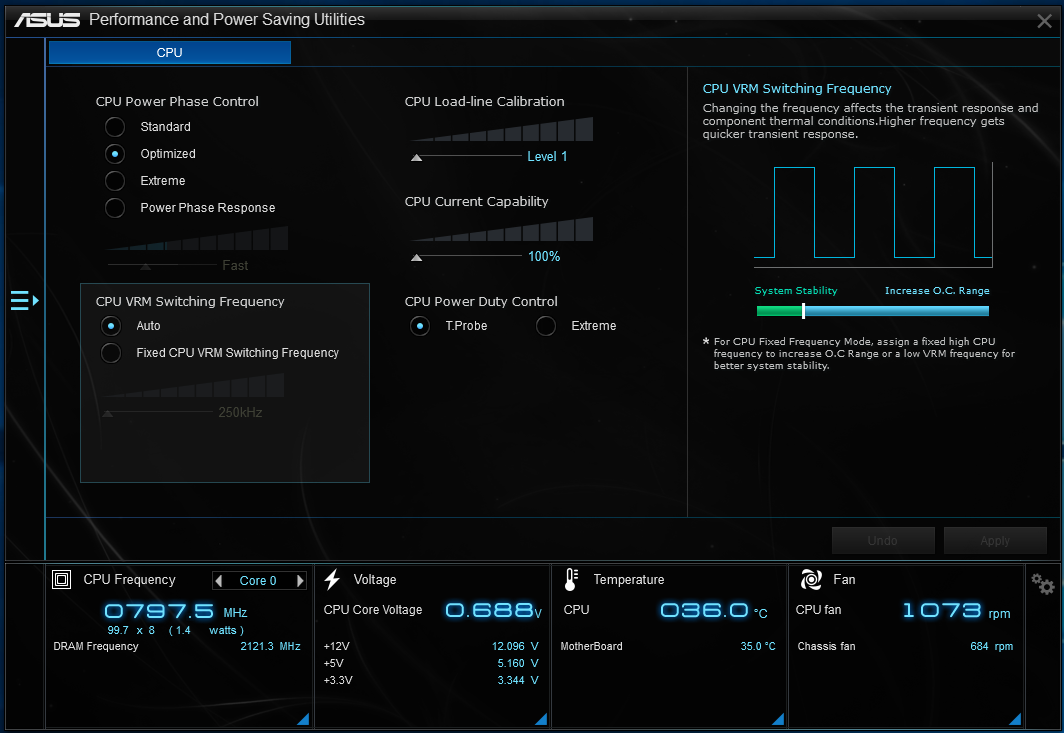Click the DRAM Frequency 2121.3 MHz value
This screenshot has height=733, width=1064.
coord(270,646)
